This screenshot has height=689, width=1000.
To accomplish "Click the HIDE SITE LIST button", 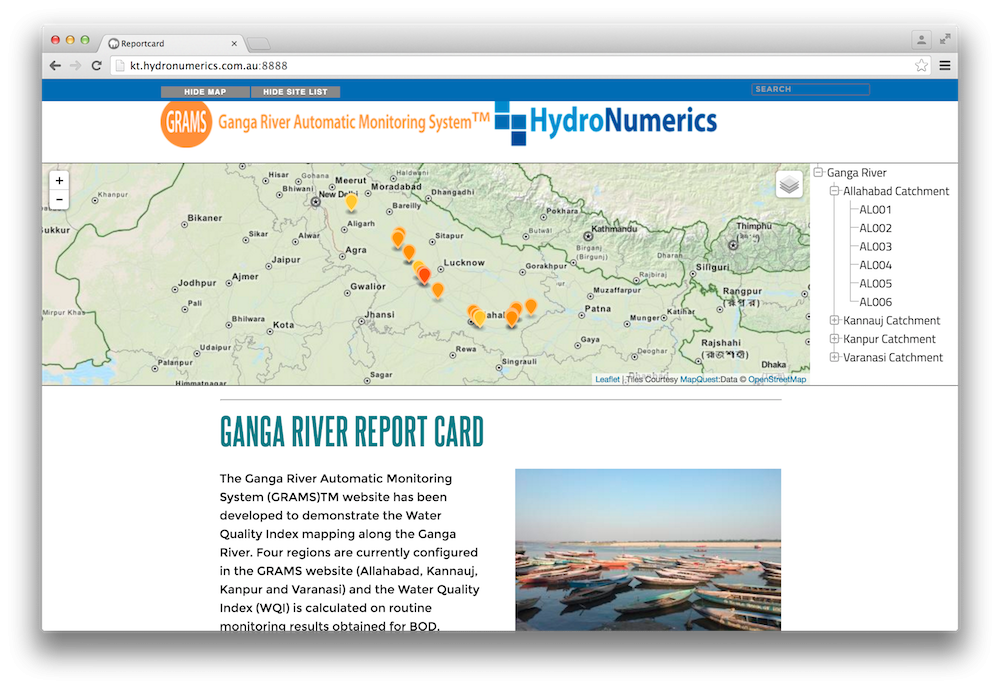I will click(295, 92).
